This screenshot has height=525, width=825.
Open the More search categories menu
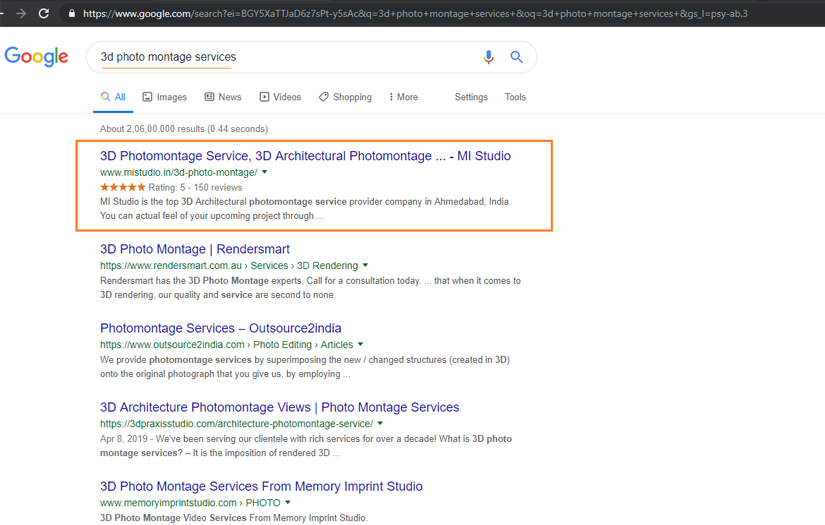coord(404,97)
